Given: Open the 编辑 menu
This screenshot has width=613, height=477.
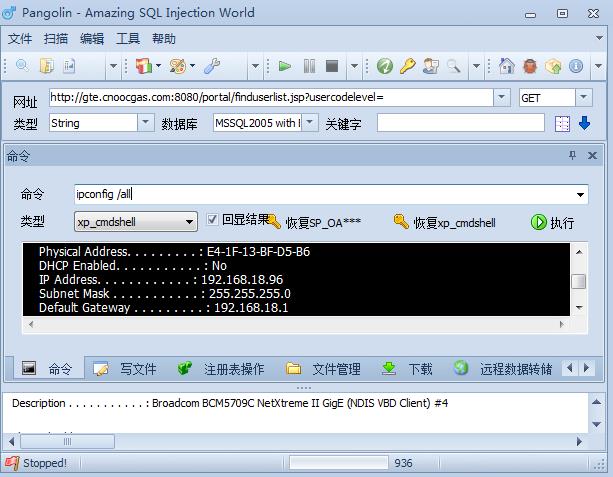Looking at the screenshot, I should click(92, 39).
